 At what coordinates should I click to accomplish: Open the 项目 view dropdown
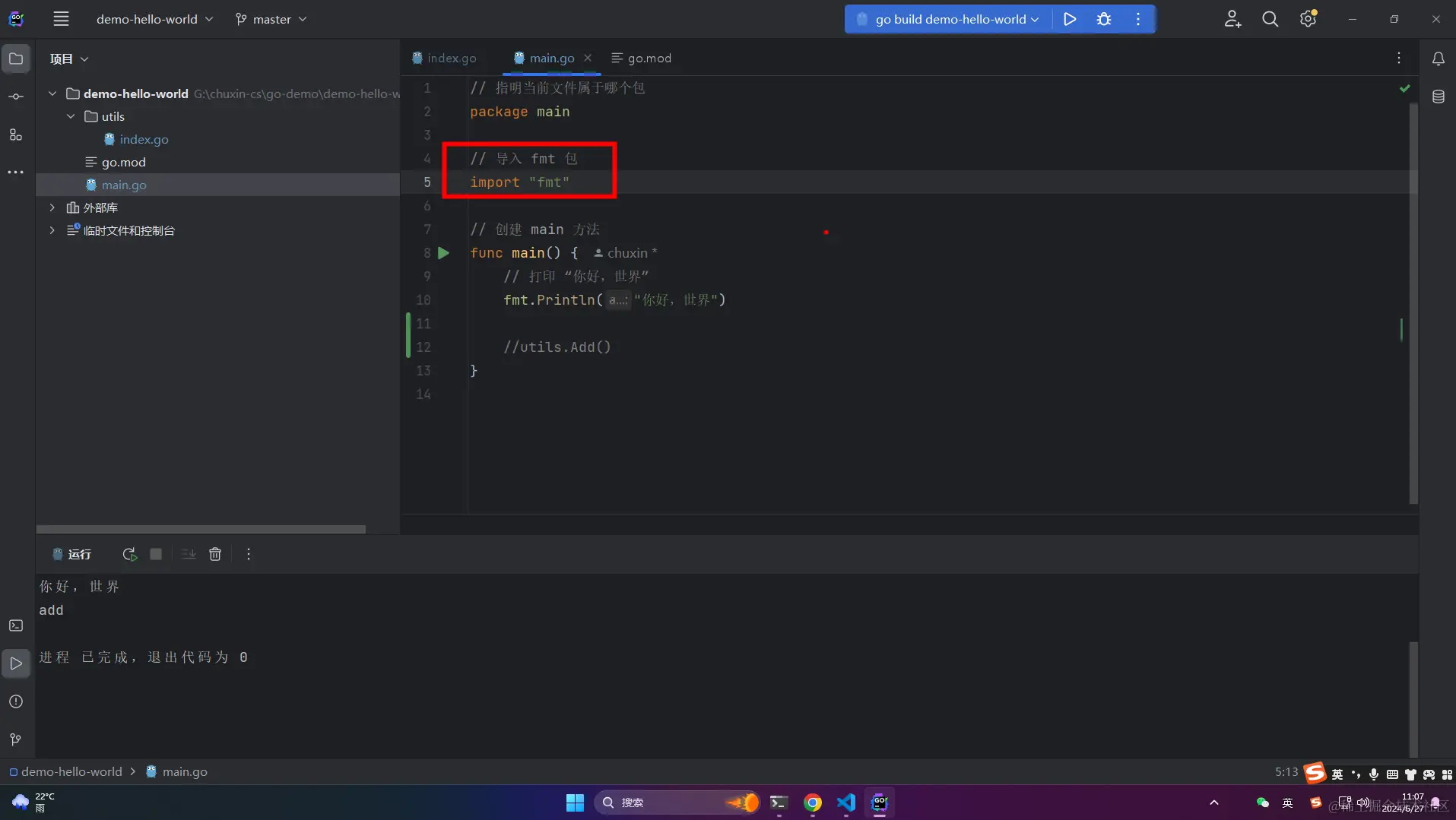(x=69, y=59)
